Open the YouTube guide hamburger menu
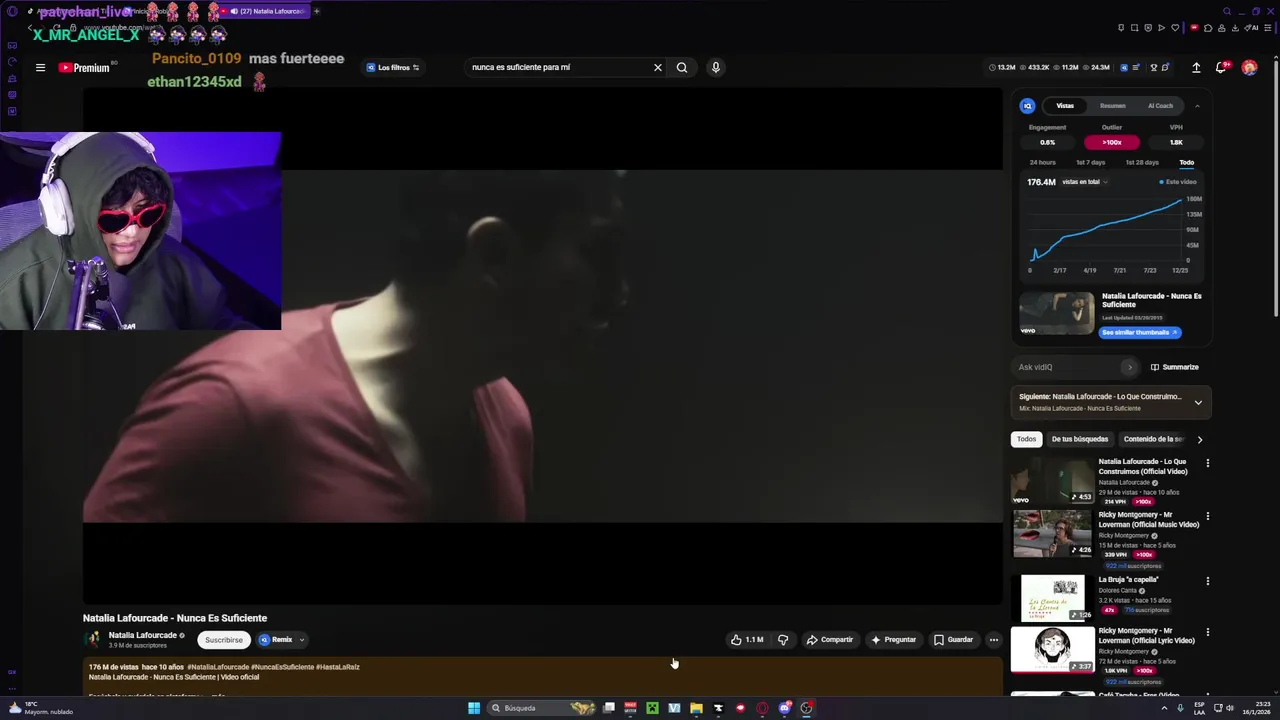The height and width of the screenshot is (720, 1280). click(x=40, y=68)
